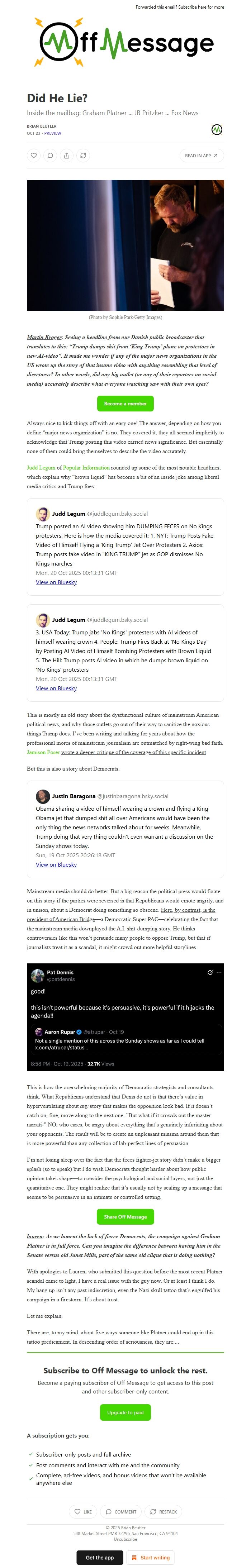Click the bottom RESTACK button
Image resolution: width=251 pixels, height=1568 pixels.
[163, 1511]
